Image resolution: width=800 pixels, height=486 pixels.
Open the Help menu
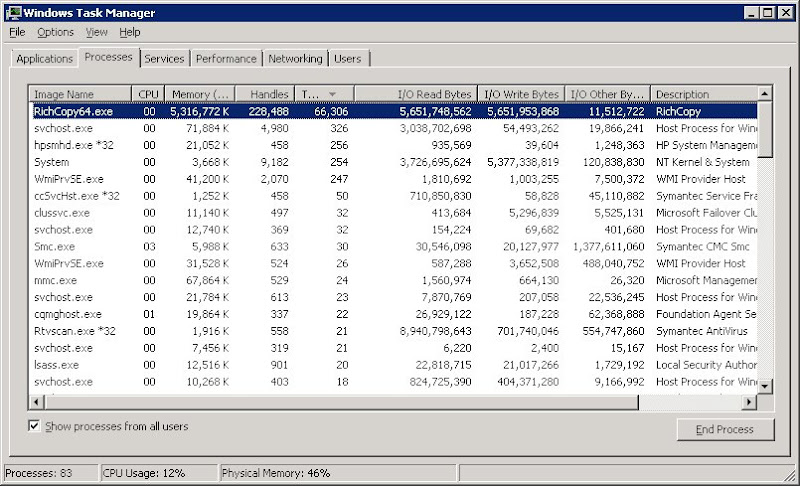point(130,32)
